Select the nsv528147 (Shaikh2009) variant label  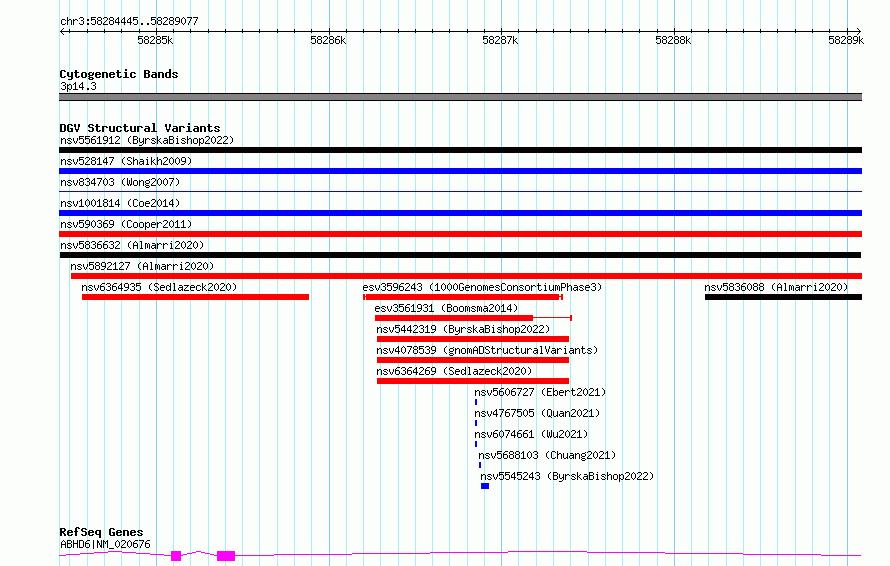126,161
